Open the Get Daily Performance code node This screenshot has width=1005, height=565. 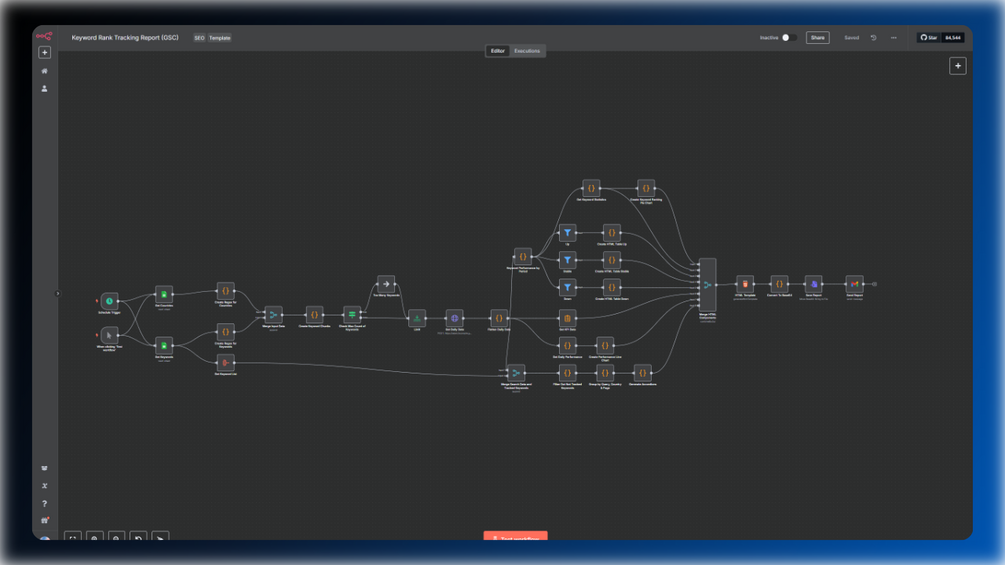click(x=567, y=346)
